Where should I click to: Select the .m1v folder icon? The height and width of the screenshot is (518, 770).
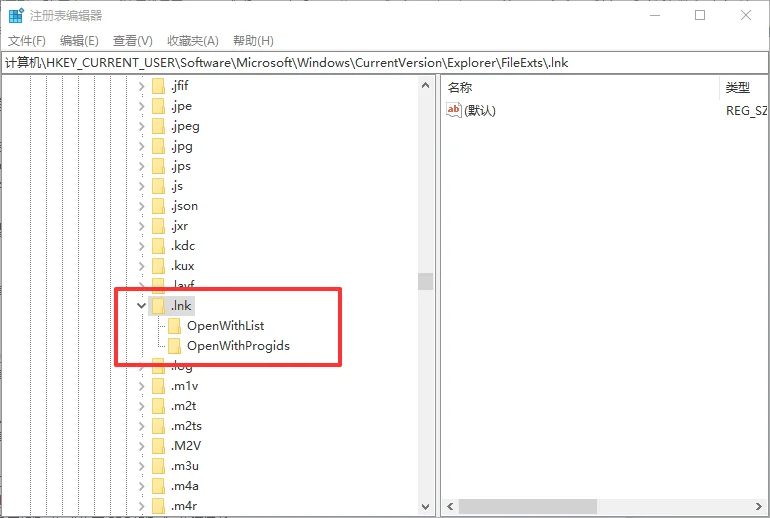pyautogui.click(x=158, y=386)
